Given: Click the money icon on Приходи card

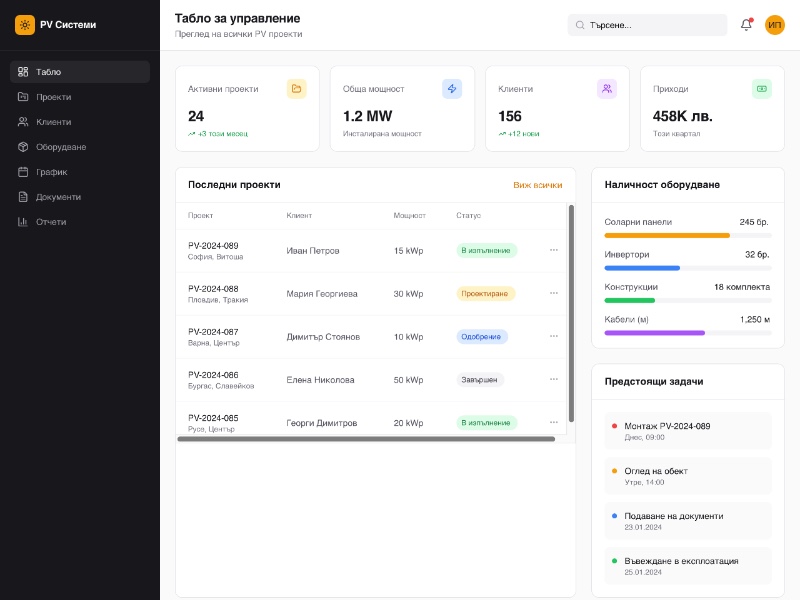Looking at the screenshot, I should point(762,89).
